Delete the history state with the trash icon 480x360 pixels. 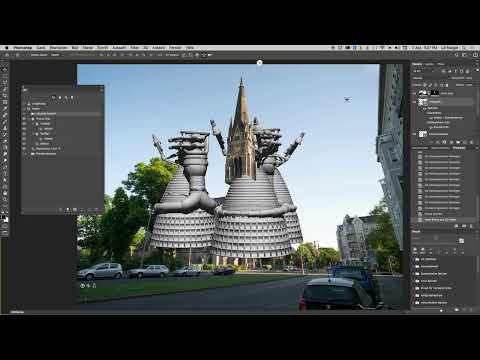pyautogui.click(x=471, y=226)
